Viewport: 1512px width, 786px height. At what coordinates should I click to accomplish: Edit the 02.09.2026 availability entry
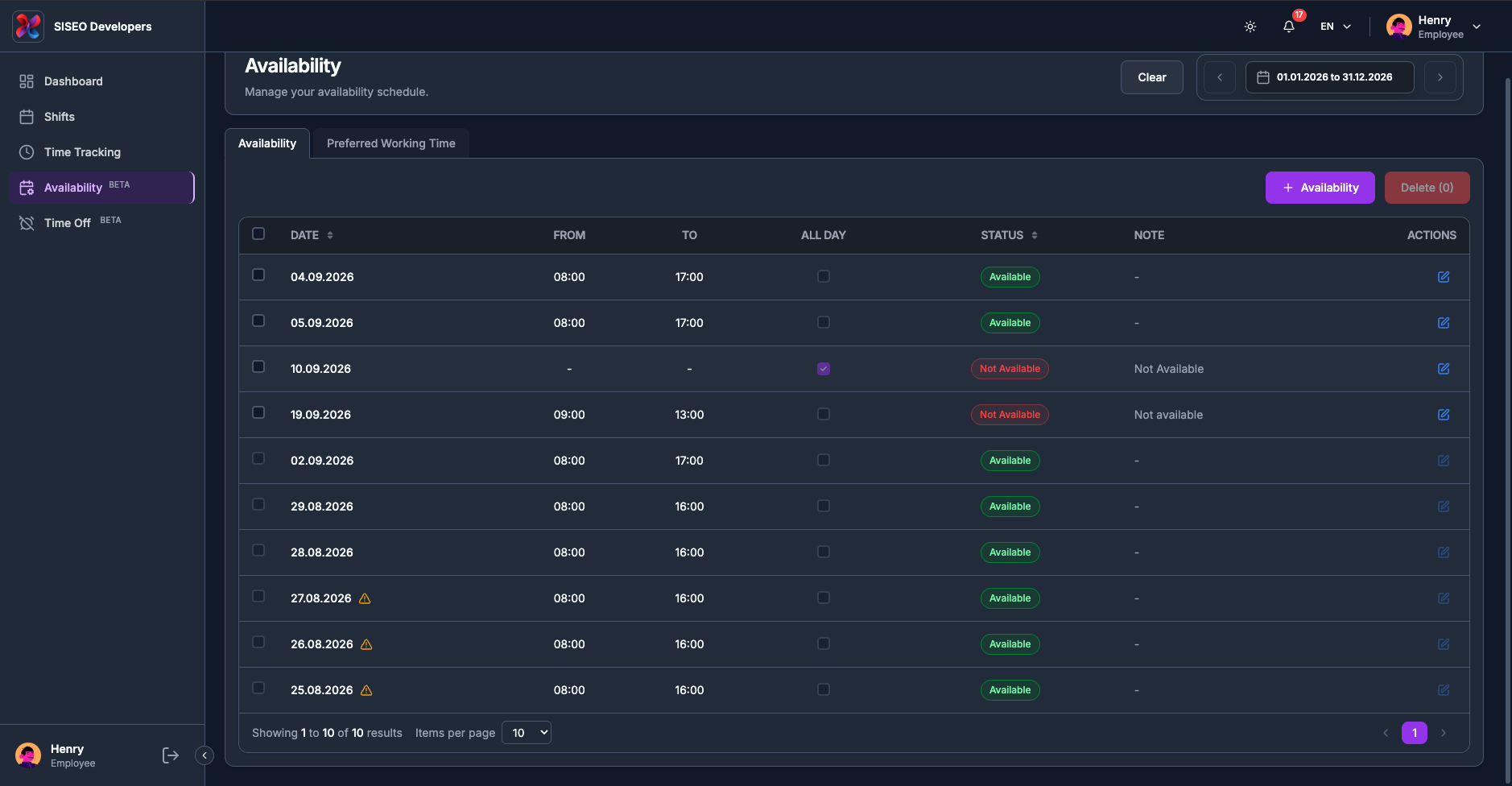pyautogui.click(x=1444, y=461)
